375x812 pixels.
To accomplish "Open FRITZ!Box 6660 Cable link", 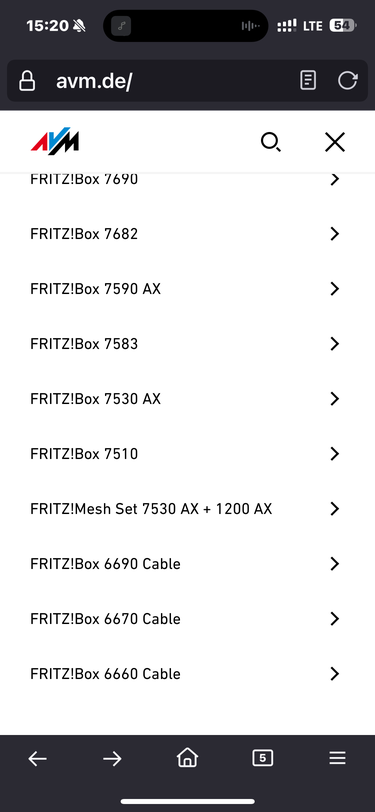I will (x=188, y=674).
